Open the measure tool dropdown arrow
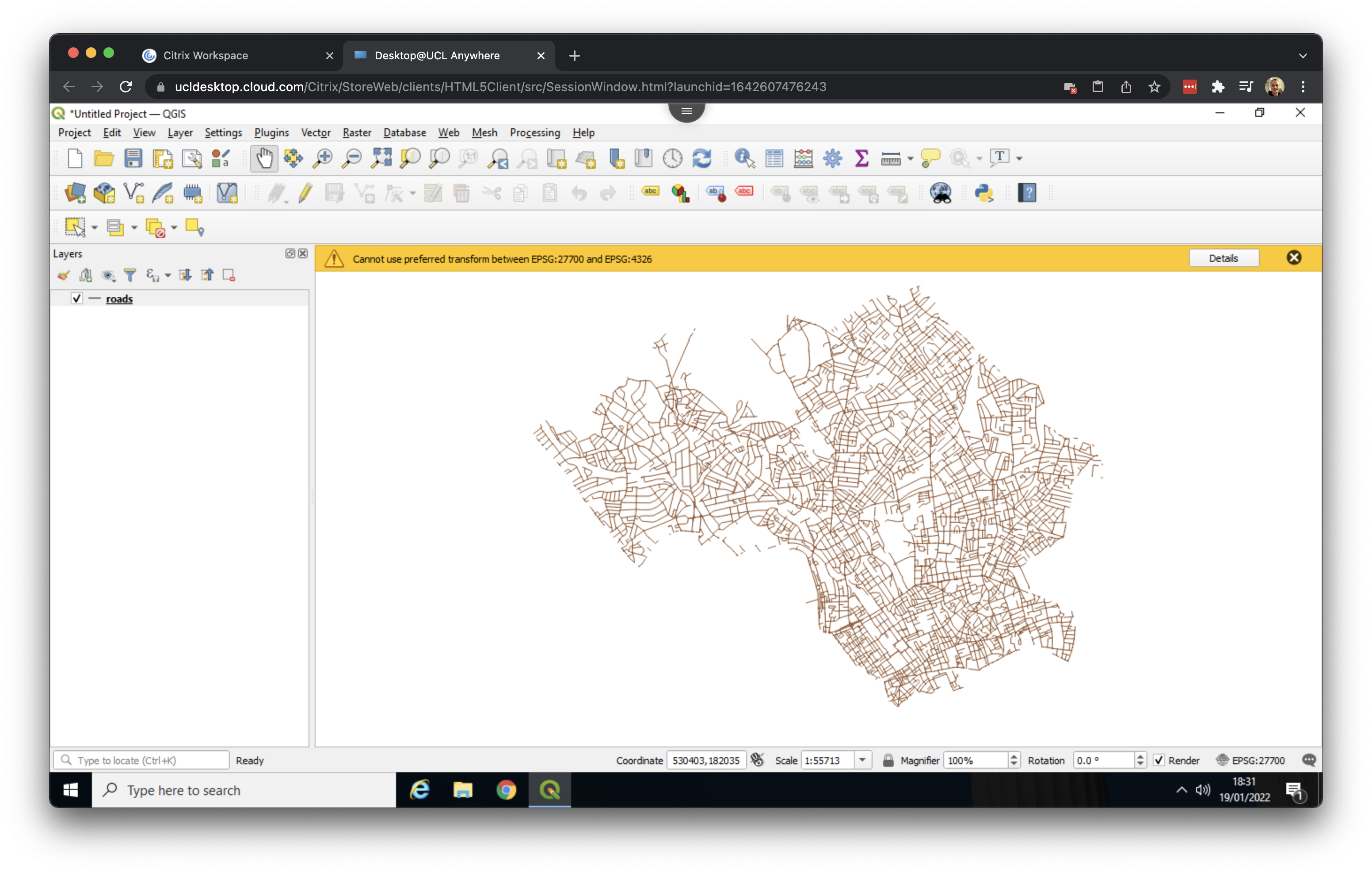This screenshot has width=1372, height=873. click(910, 158)
